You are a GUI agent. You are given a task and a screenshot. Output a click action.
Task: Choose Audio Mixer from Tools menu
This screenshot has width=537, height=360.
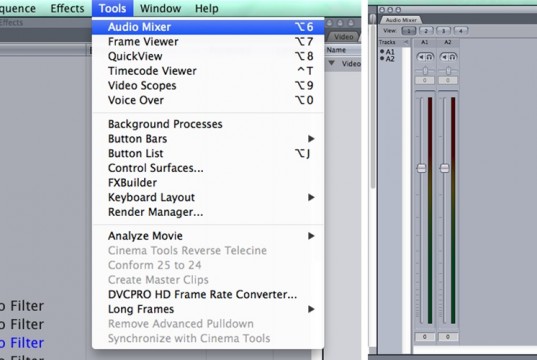208,27
